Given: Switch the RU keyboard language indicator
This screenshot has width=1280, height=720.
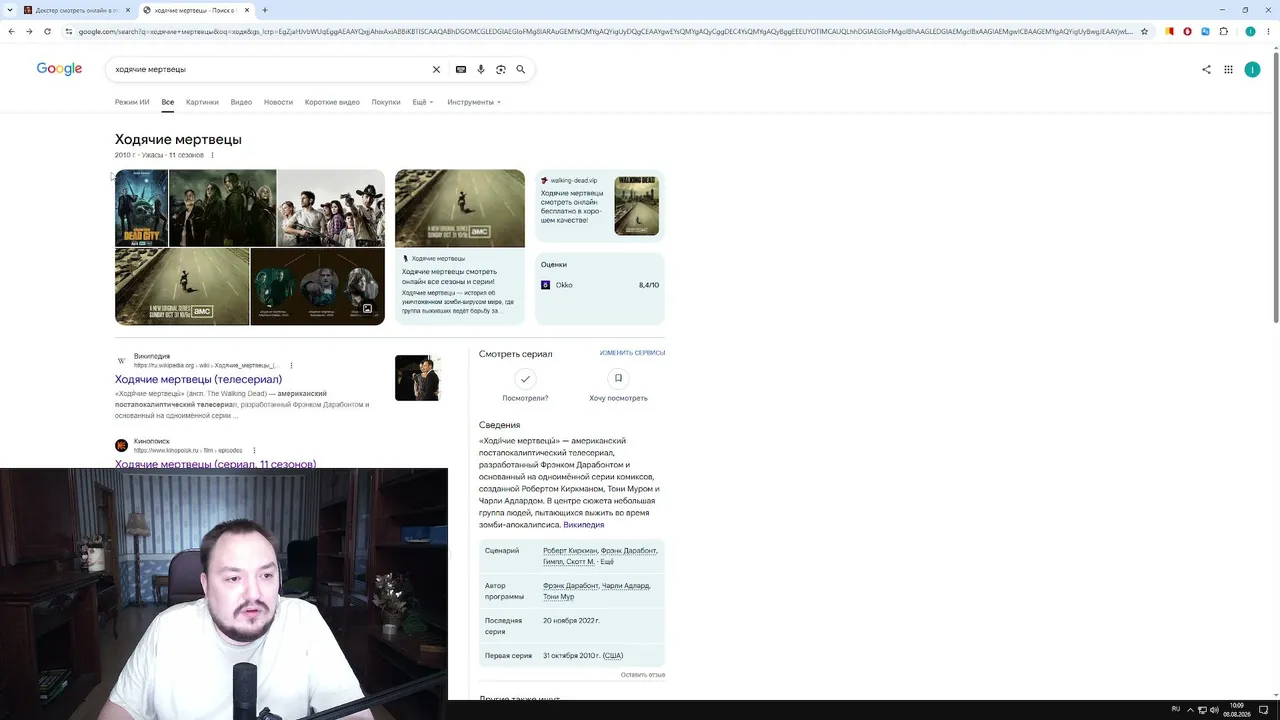Looking at the screenshot, I should pos(1176,710).
